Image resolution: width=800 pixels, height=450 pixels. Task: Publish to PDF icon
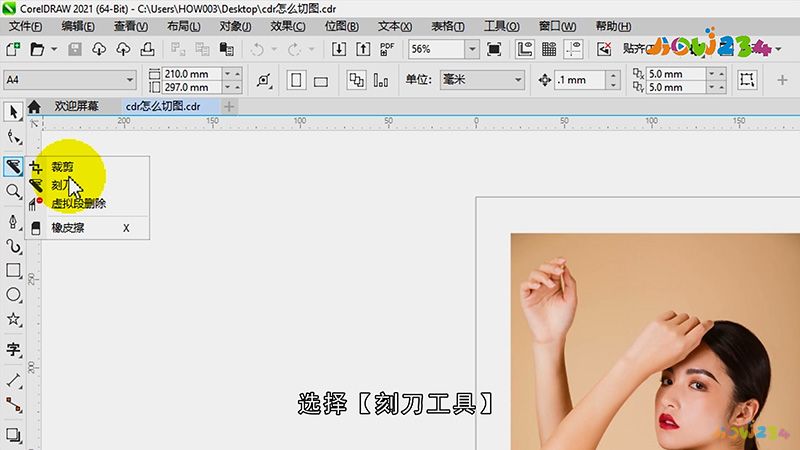click(387, 49)
